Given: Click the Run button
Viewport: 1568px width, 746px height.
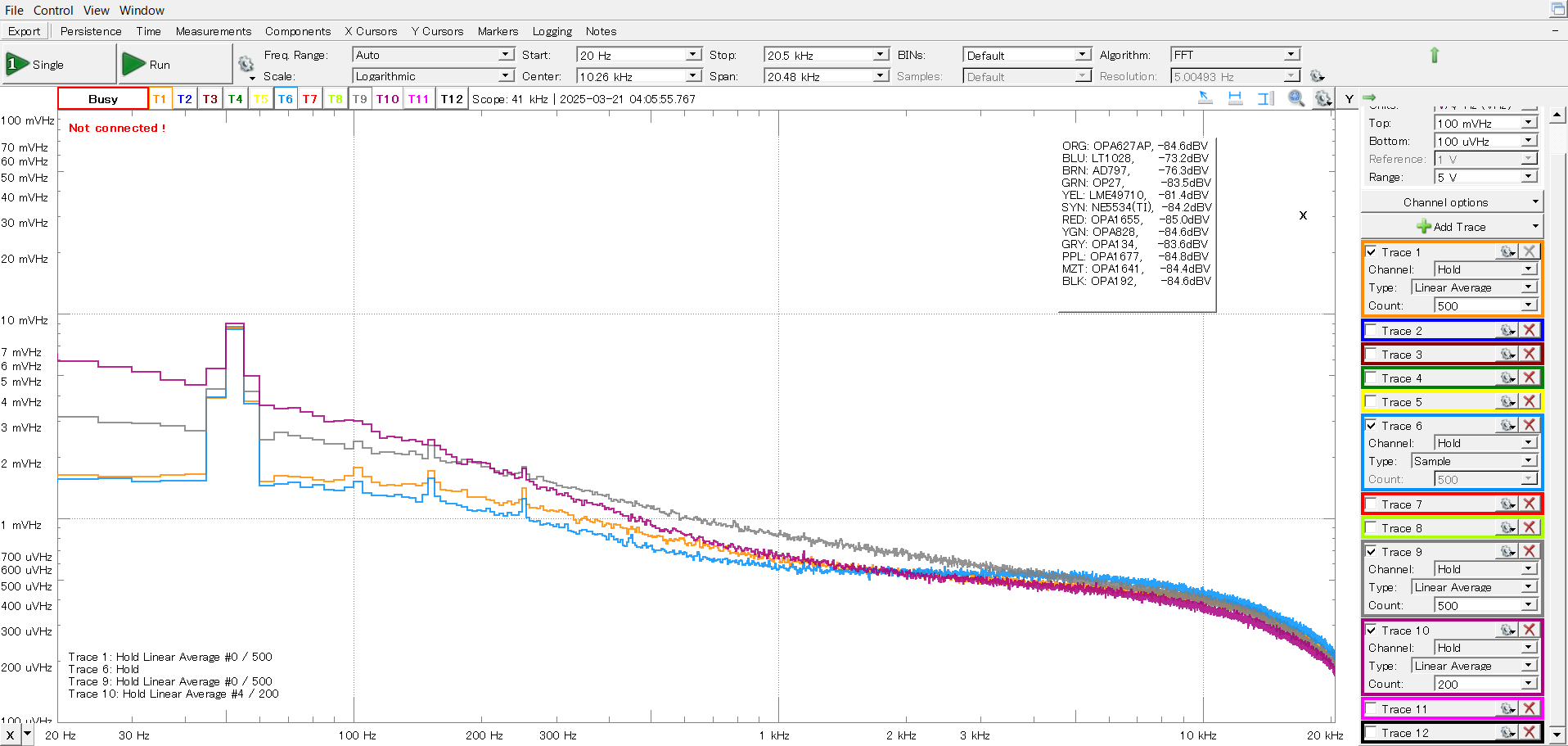Looking at the screenshot, I should 175,64.
